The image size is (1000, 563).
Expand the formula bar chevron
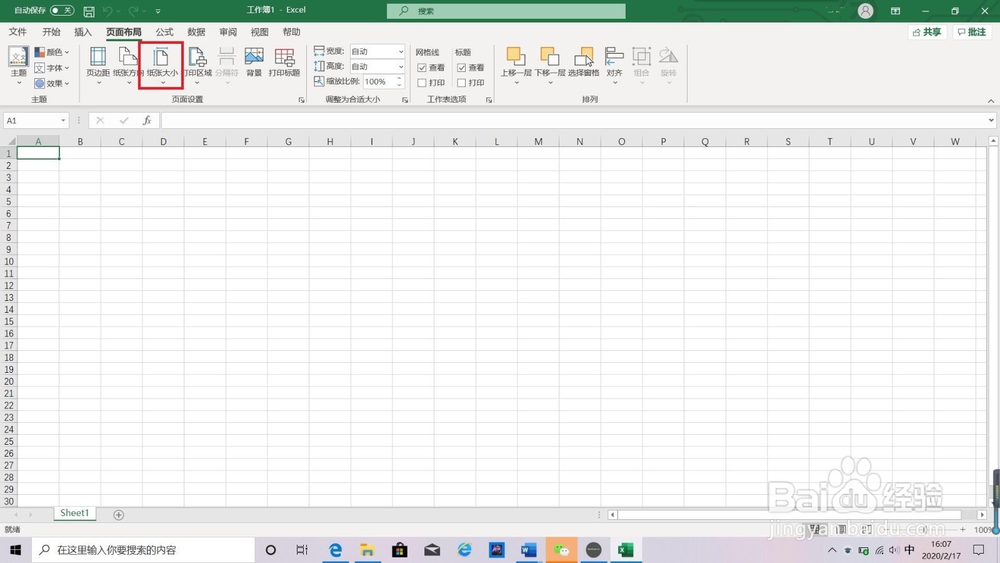[x=991, y=121]
